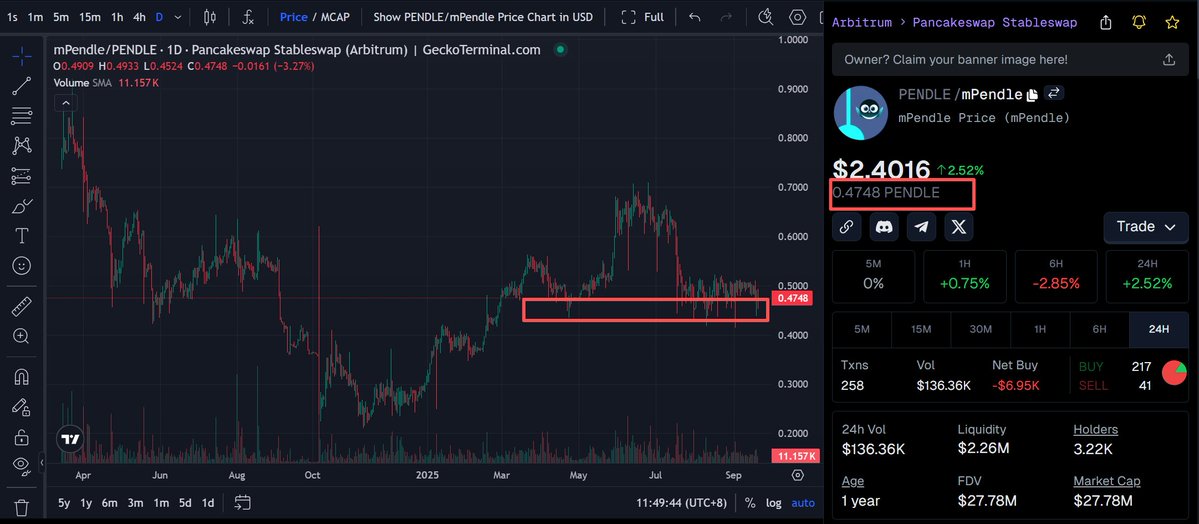
Task: Select the D daily interval
Action: (x=159, y=17)
